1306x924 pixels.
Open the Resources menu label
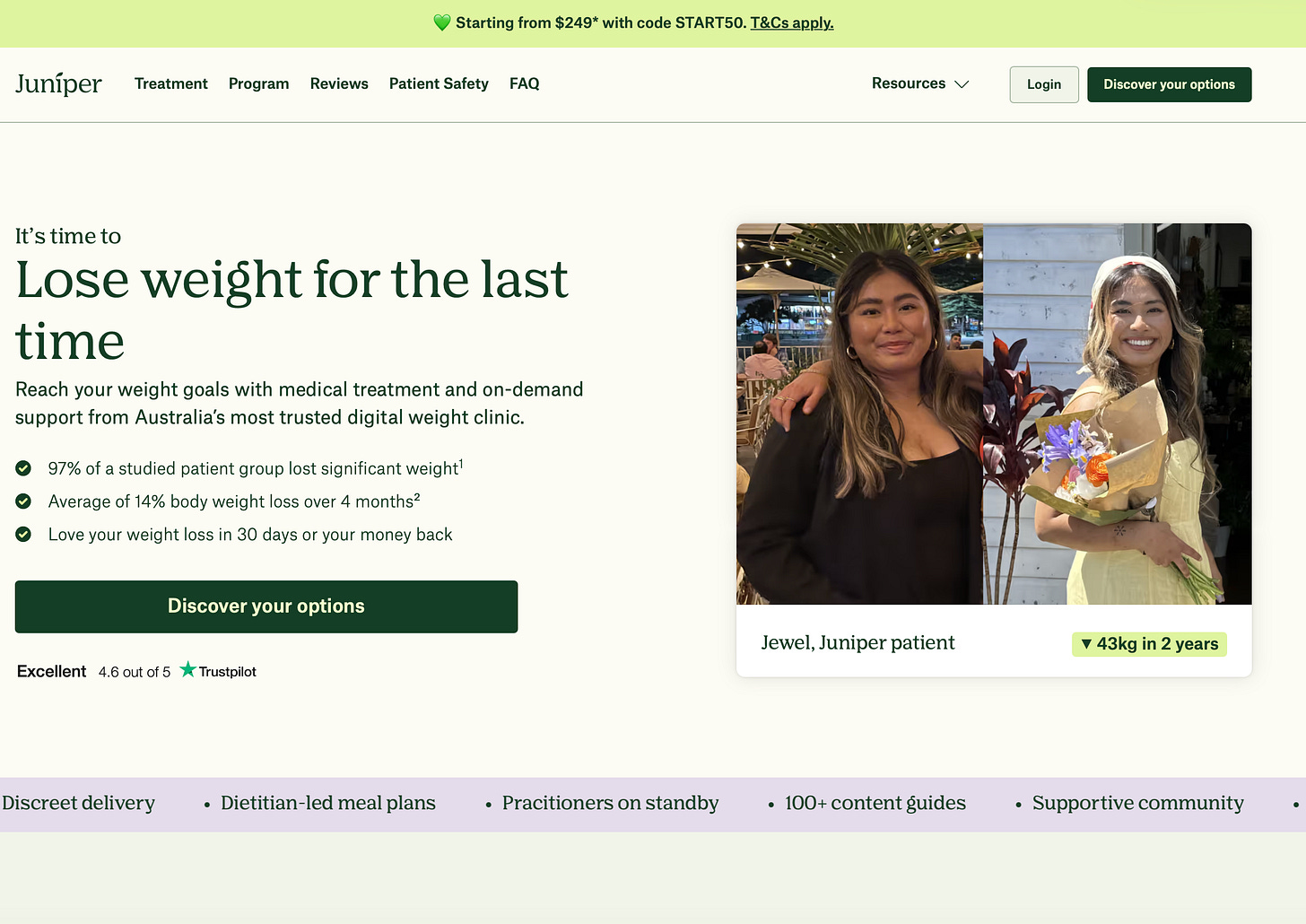click(909, 83)
